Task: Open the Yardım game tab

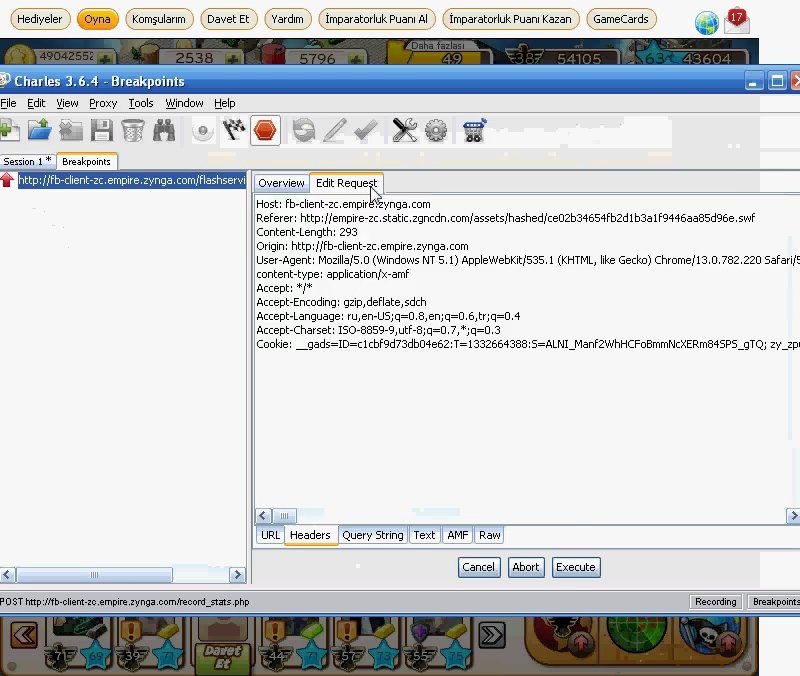Action: (x=287, y=19)
